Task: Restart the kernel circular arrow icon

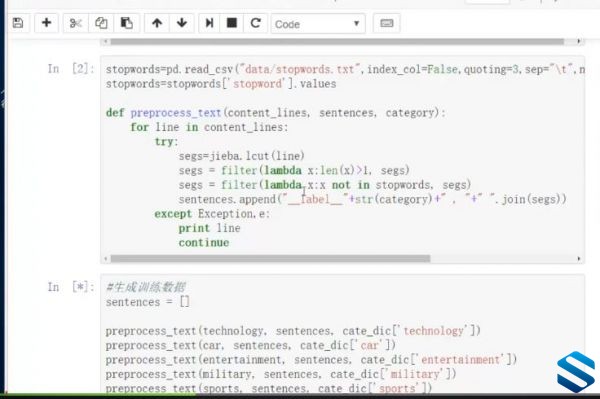Action: point(255,23)
